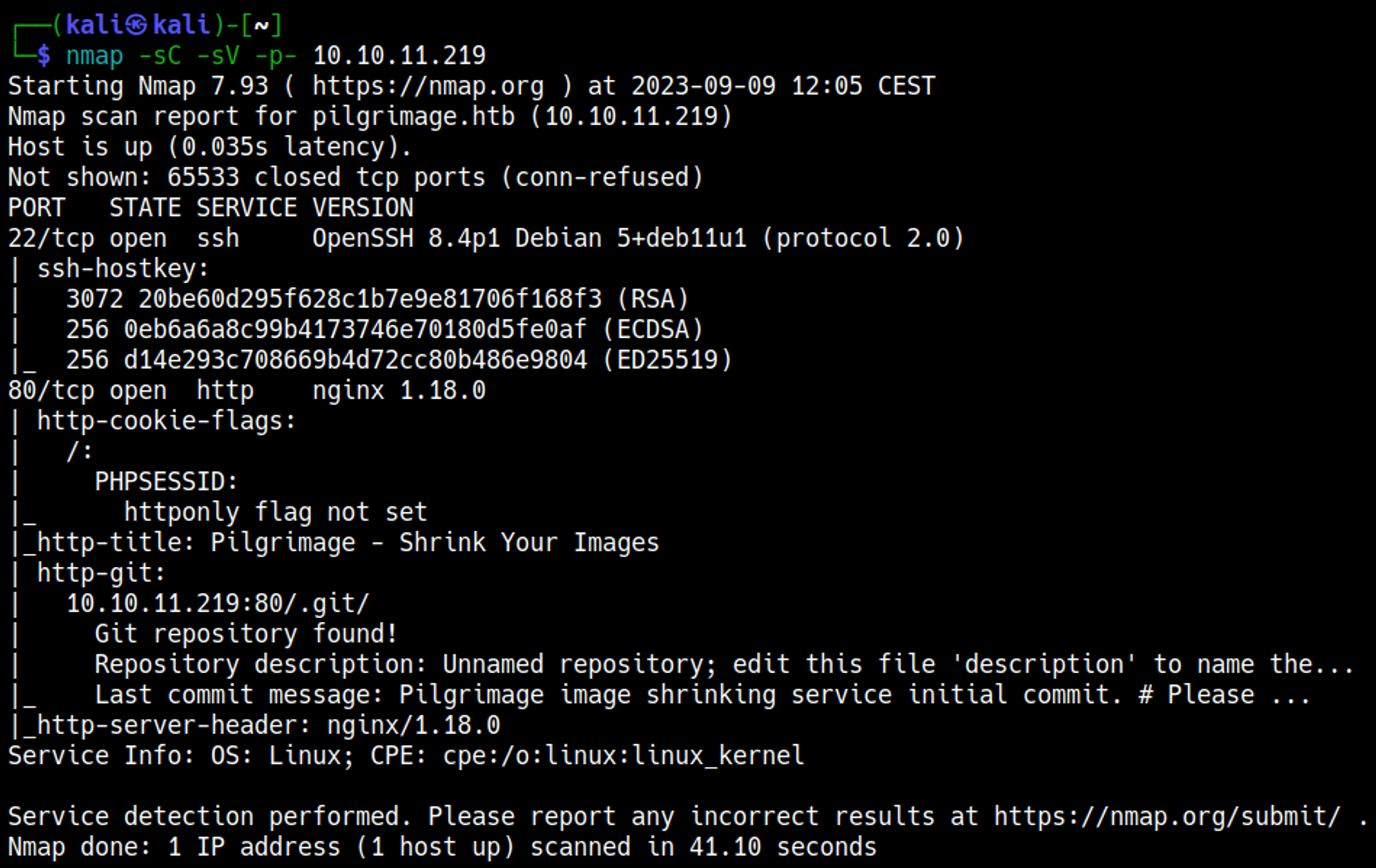Click the nmap command word in the prompt

pyautogui.click(x=94, y=56)
